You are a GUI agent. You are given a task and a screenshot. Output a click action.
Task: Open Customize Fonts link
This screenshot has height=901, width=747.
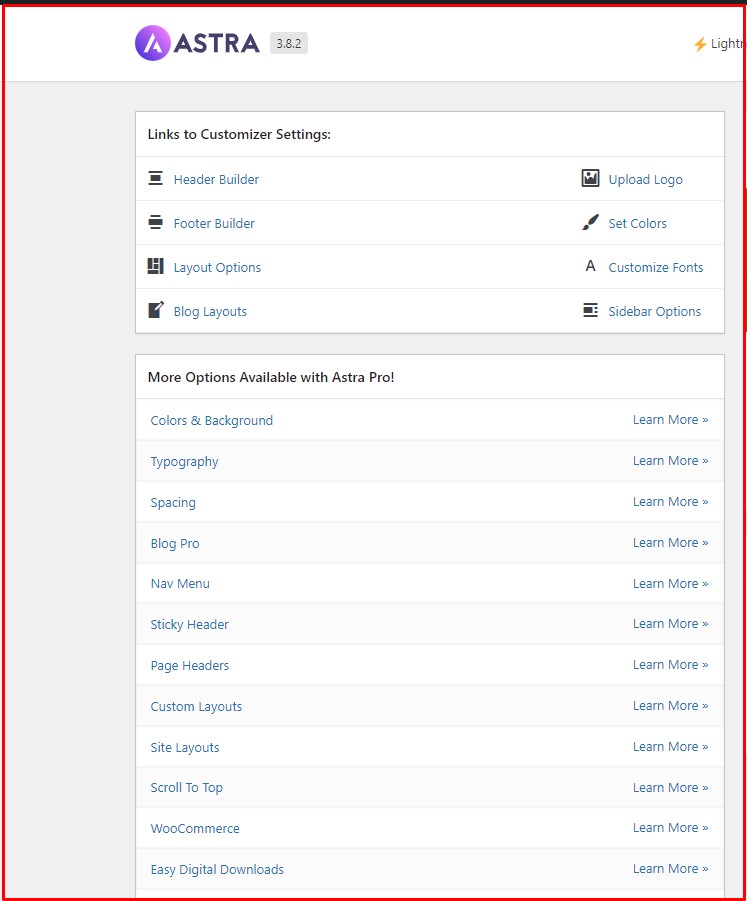tap(656, 267)
